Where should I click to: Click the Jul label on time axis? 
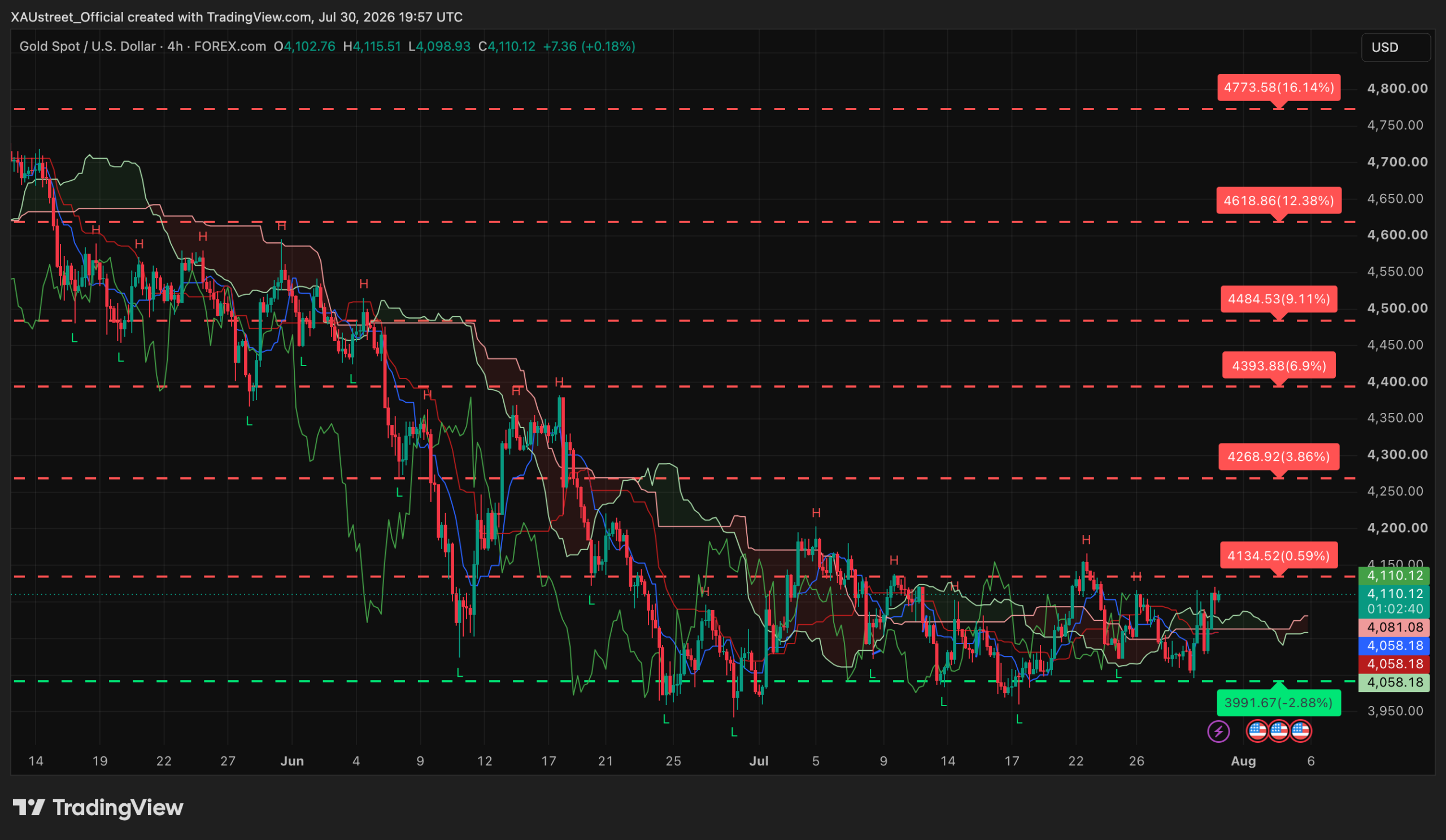tap(759, 761)
